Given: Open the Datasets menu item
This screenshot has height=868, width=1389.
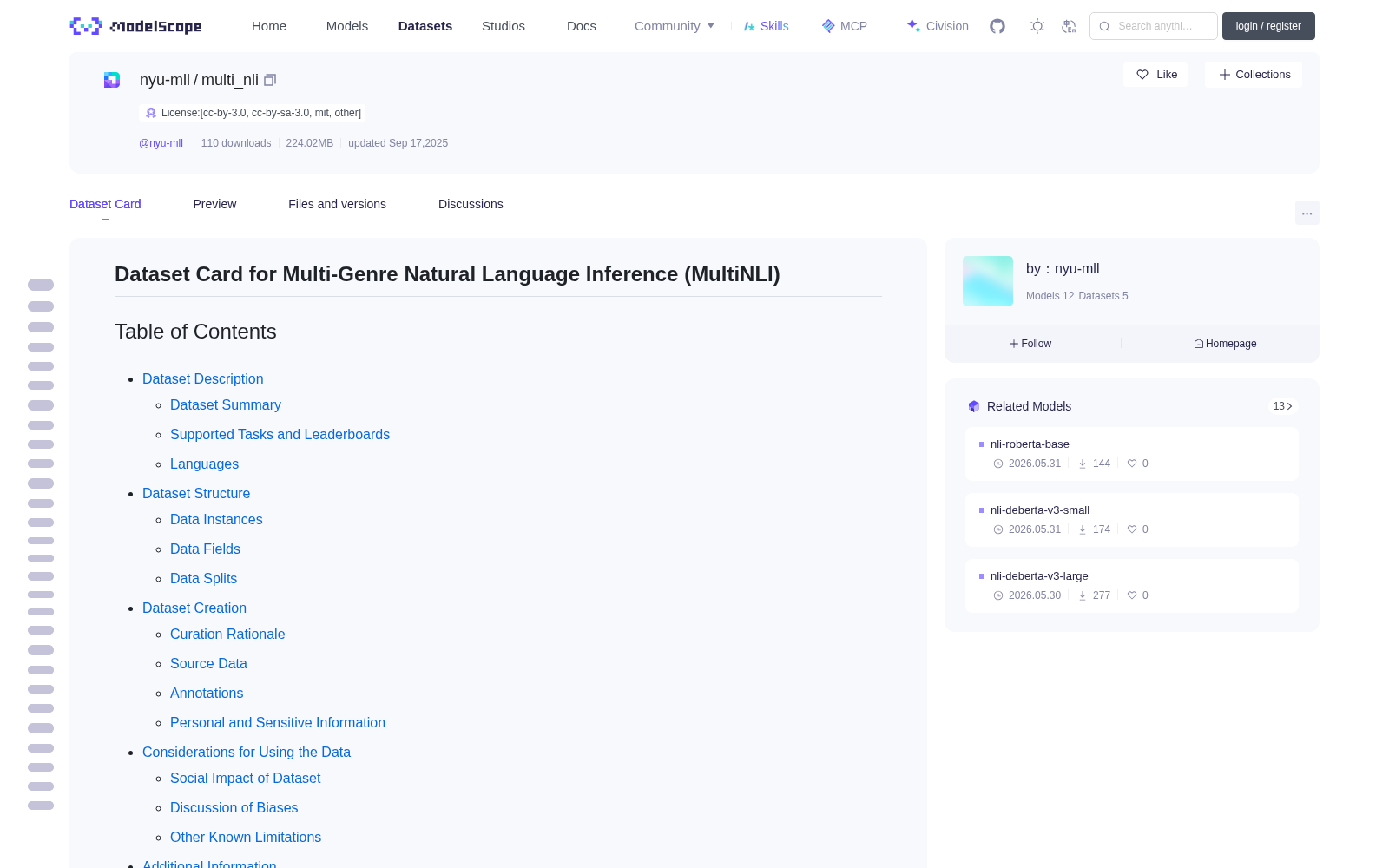Looking at the screenshot, I should pyautogui.click(x=425, y=26).
